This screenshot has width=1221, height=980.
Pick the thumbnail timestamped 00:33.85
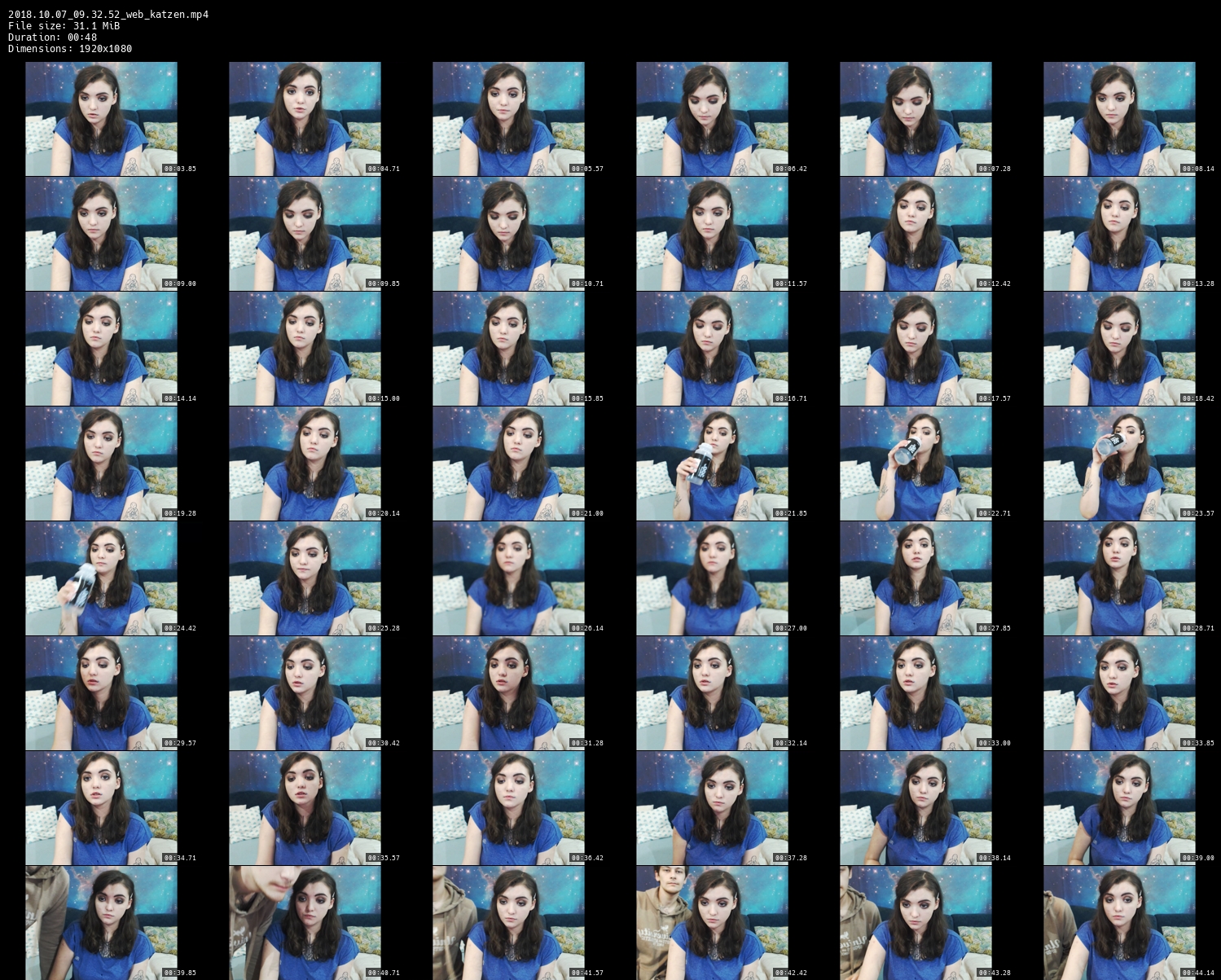point(1119,693)
